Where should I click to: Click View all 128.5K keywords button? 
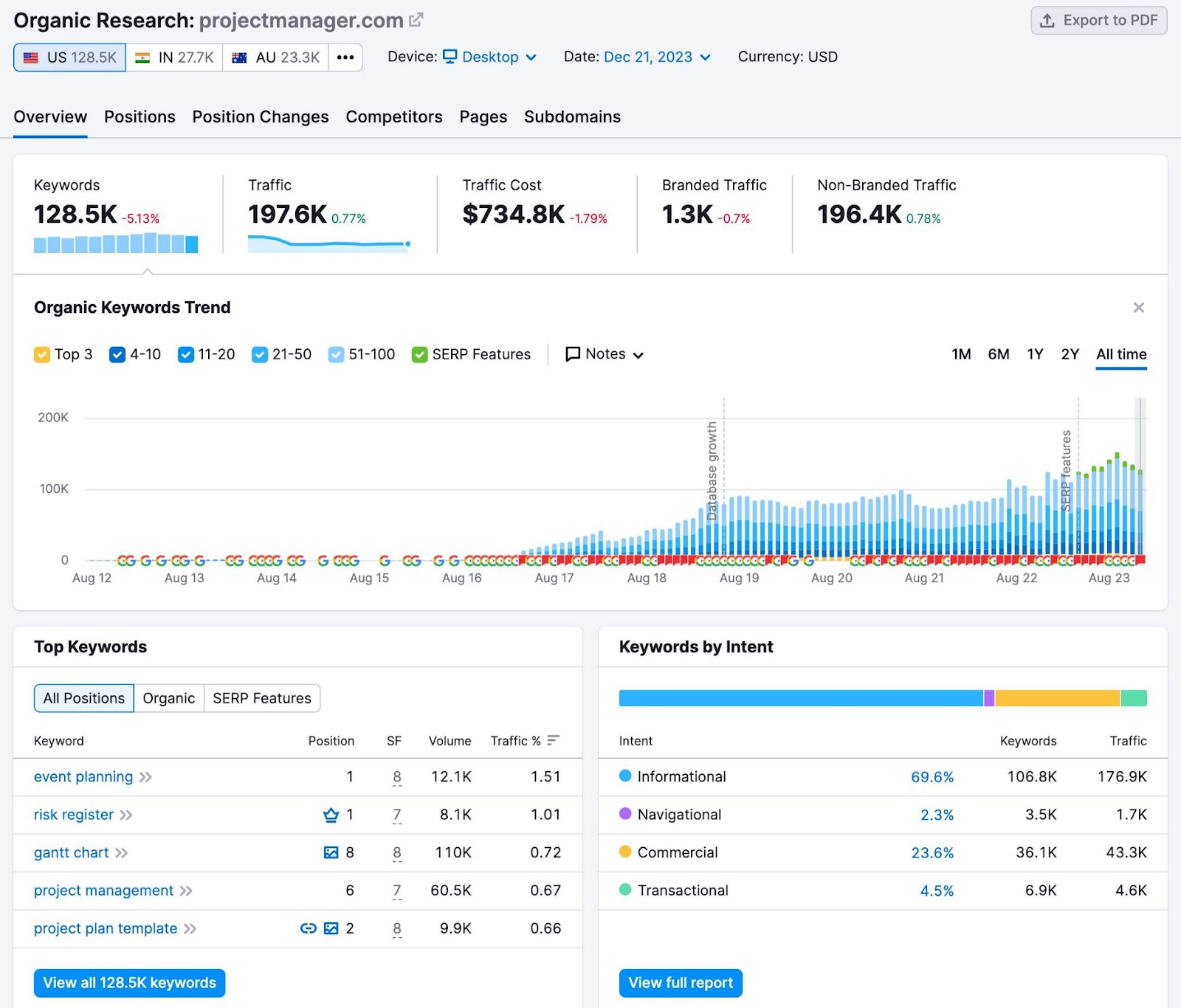tap(129, 983)
